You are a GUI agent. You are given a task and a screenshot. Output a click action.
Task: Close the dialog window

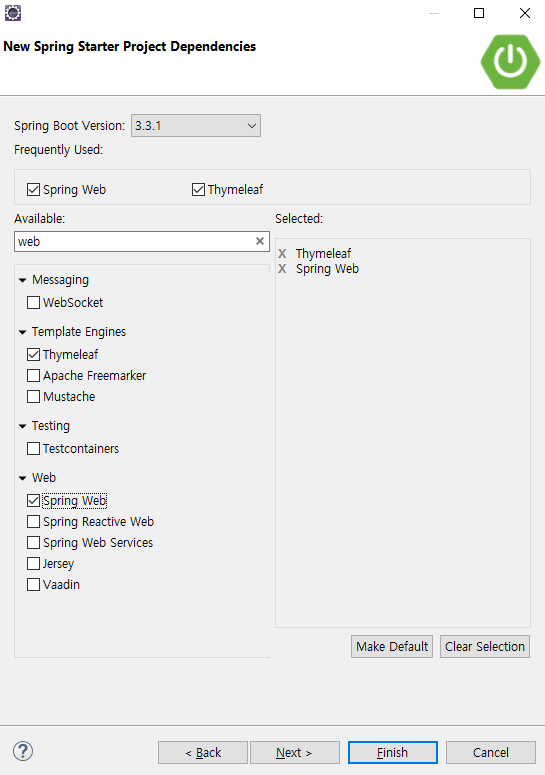(525, 13)
